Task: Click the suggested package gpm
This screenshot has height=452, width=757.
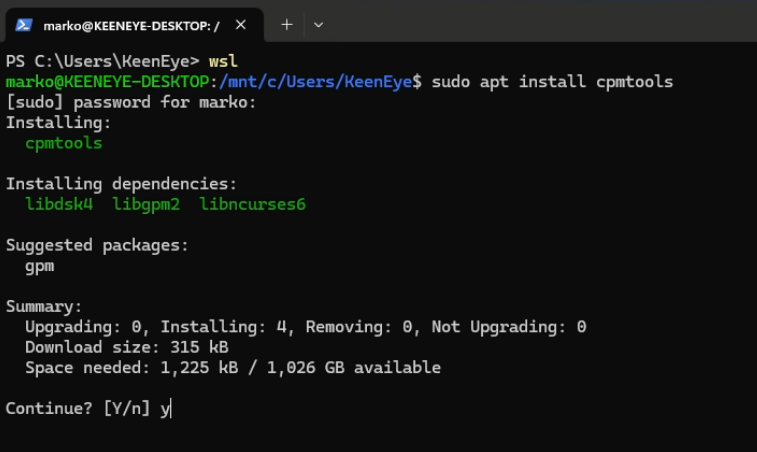Action: click(40, 266)
